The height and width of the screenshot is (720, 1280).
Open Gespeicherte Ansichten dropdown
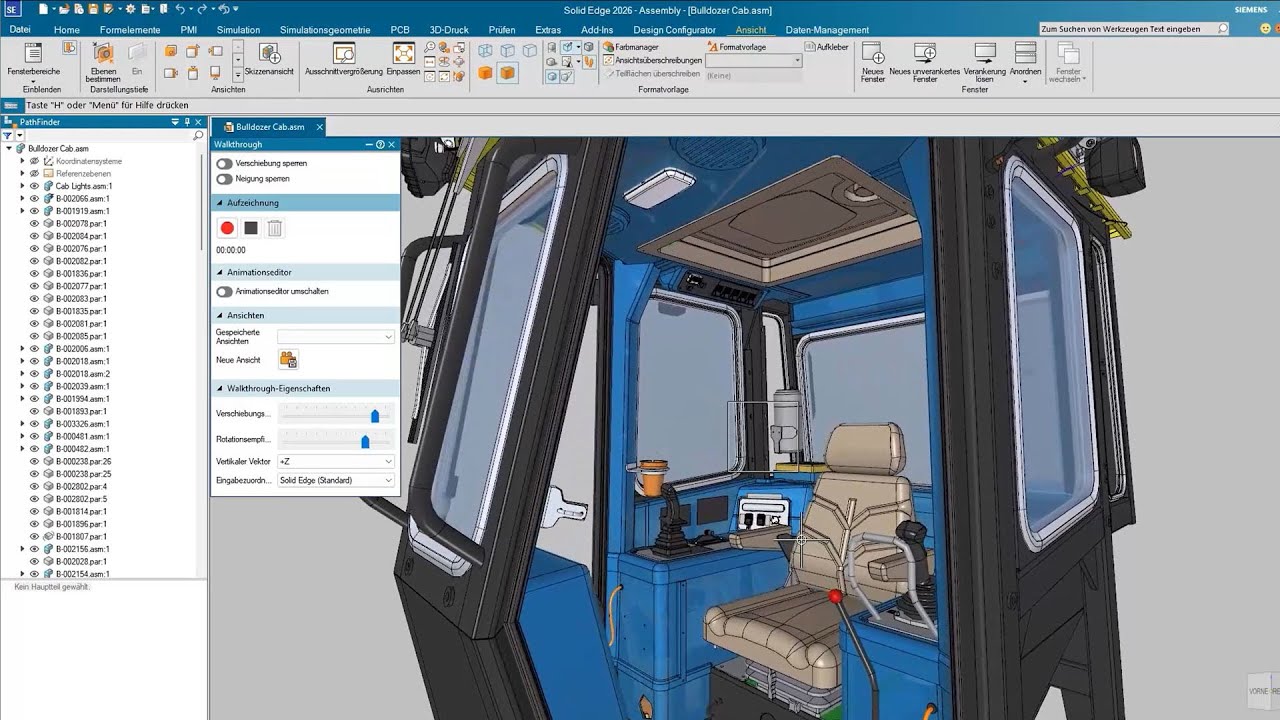pyautogui.click(x=336, y=337)
